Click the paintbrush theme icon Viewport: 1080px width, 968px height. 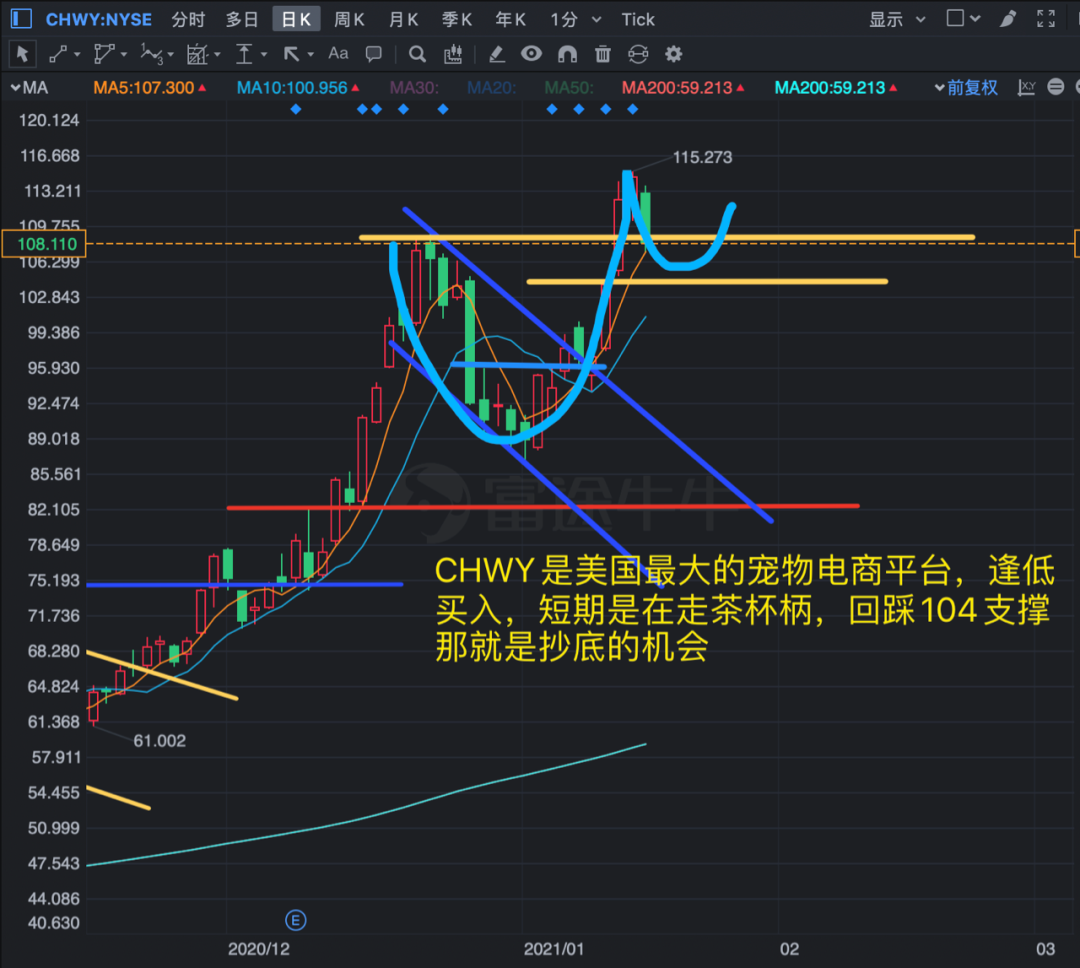coord(1008,19)
